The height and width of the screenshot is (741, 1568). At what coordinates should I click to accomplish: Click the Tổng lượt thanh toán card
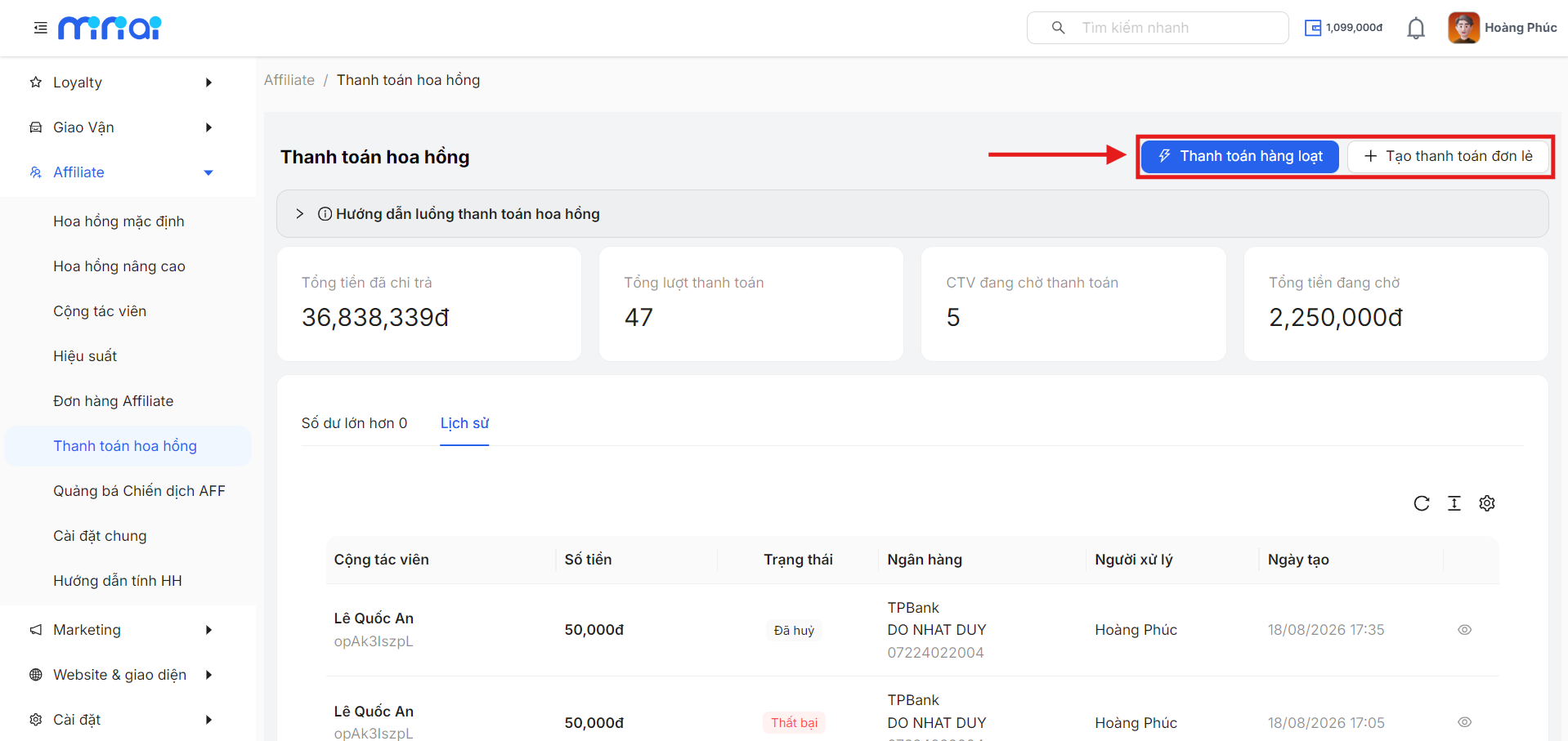click(751, 304)
